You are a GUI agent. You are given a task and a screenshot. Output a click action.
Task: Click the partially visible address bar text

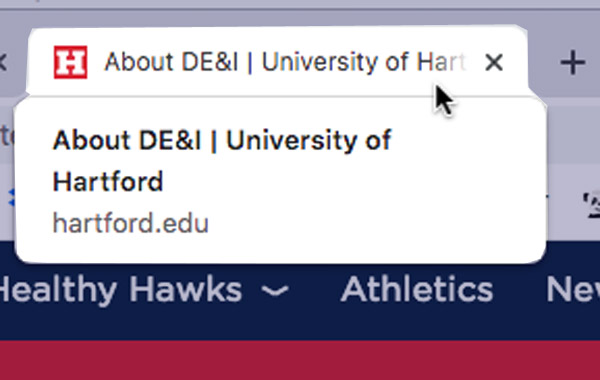click(7, 137)
